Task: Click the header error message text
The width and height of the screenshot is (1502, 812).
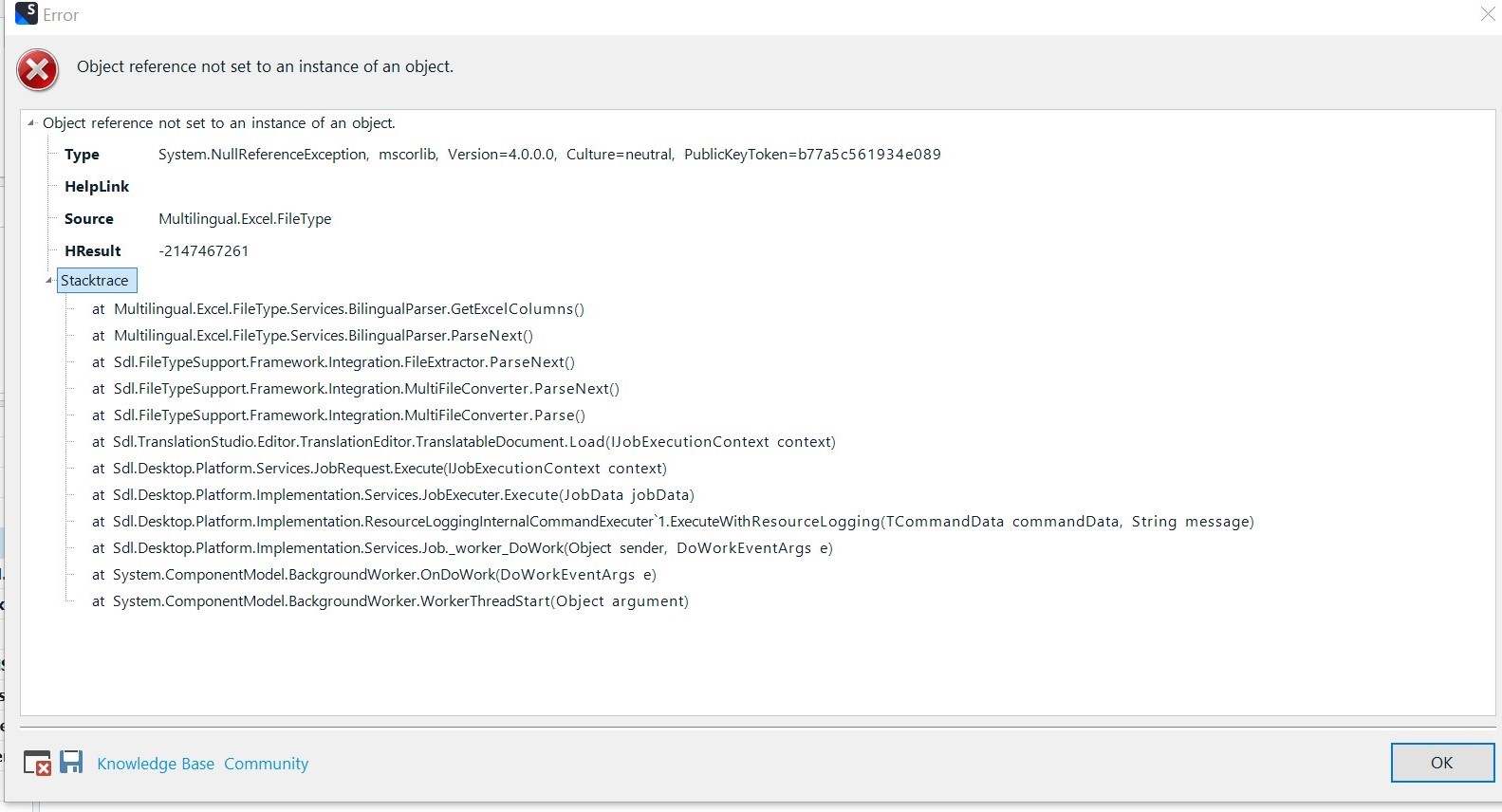Action: 265,66
